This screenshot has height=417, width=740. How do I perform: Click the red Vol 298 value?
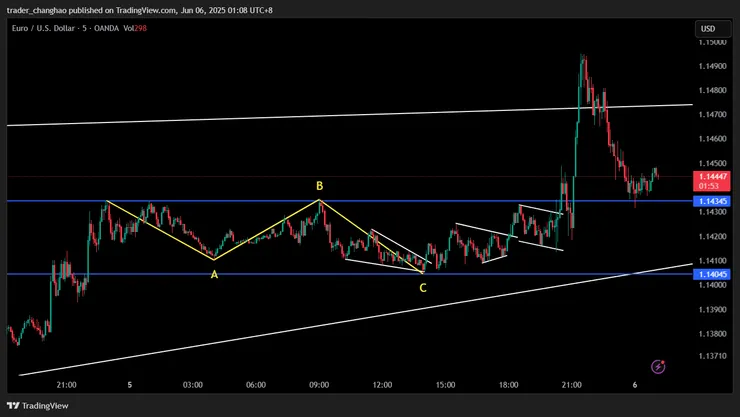[141, 28]
